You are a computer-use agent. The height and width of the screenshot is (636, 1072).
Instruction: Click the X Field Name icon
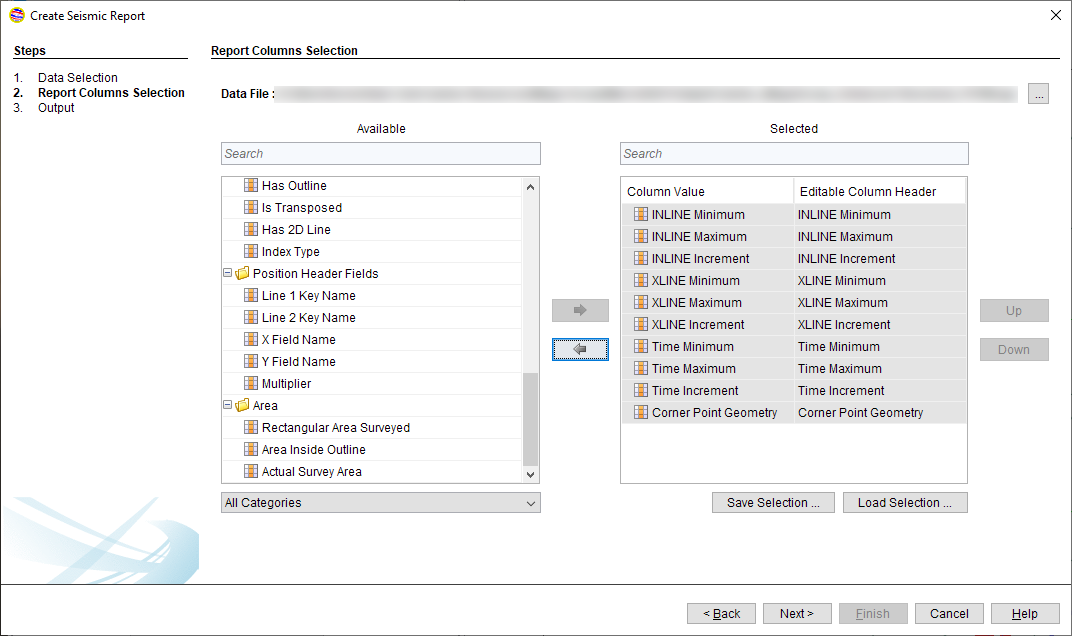point(251,339)
